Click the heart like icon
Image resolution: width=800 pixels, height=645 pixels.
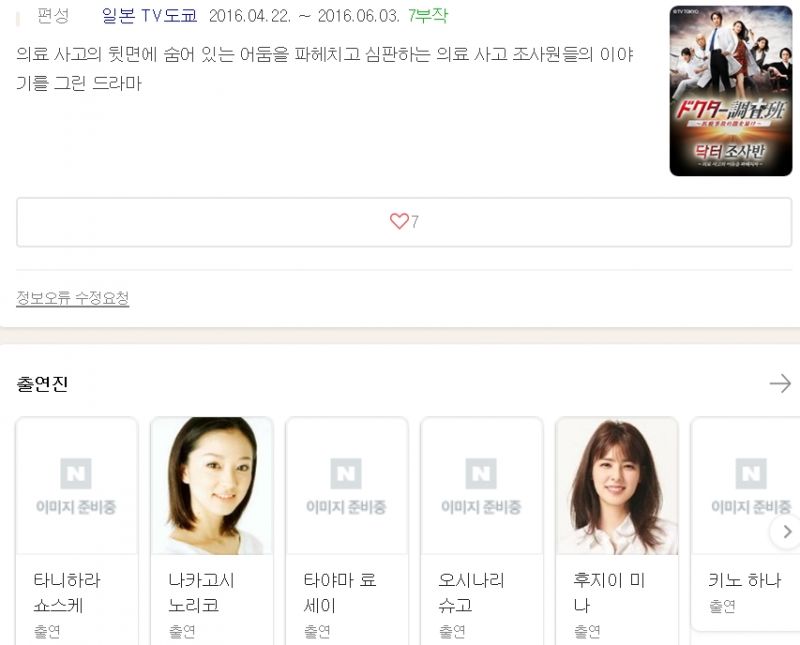pos(399,221)
